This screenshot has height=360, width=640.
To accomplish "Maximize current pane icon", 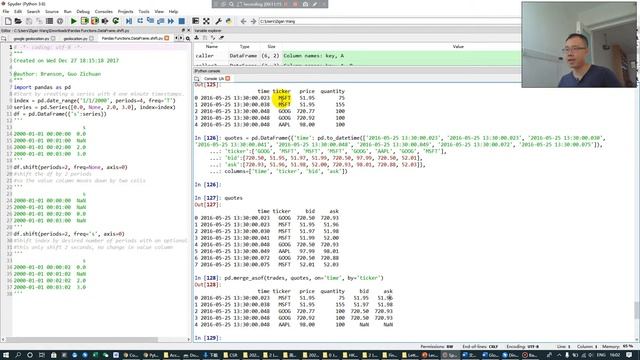I will tap(196, 21).
